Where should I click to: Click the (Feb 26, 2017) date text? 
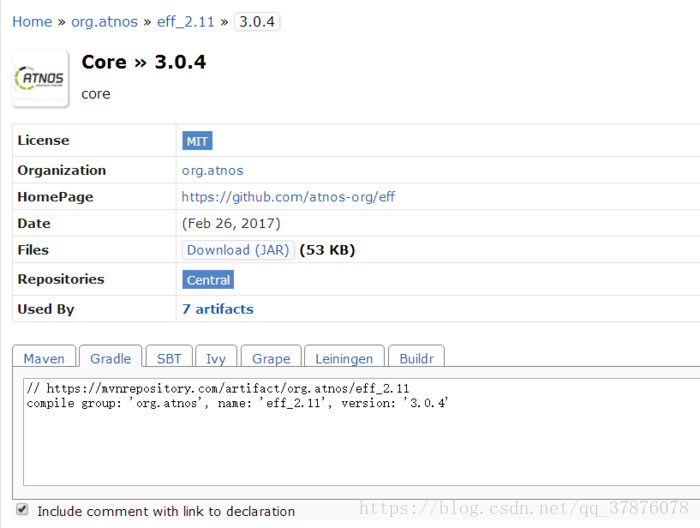point(231,223)
